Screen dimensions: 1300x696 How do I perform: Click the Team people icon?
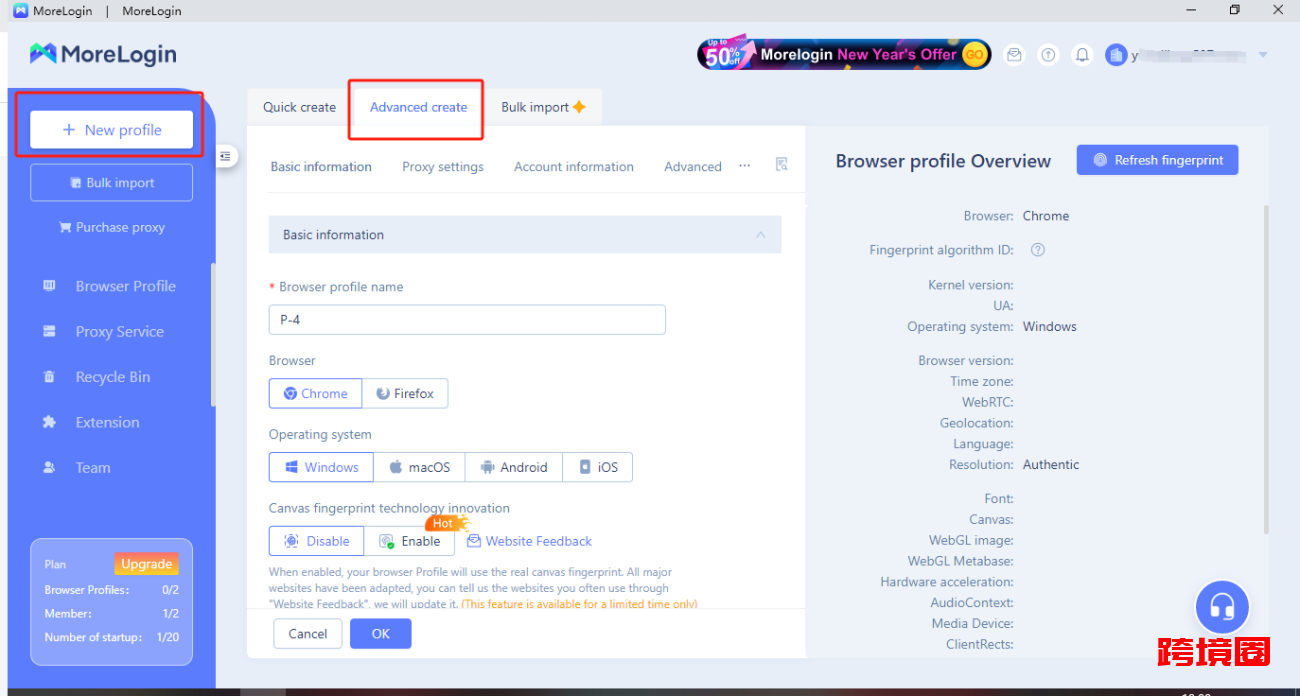click(49, 468)
